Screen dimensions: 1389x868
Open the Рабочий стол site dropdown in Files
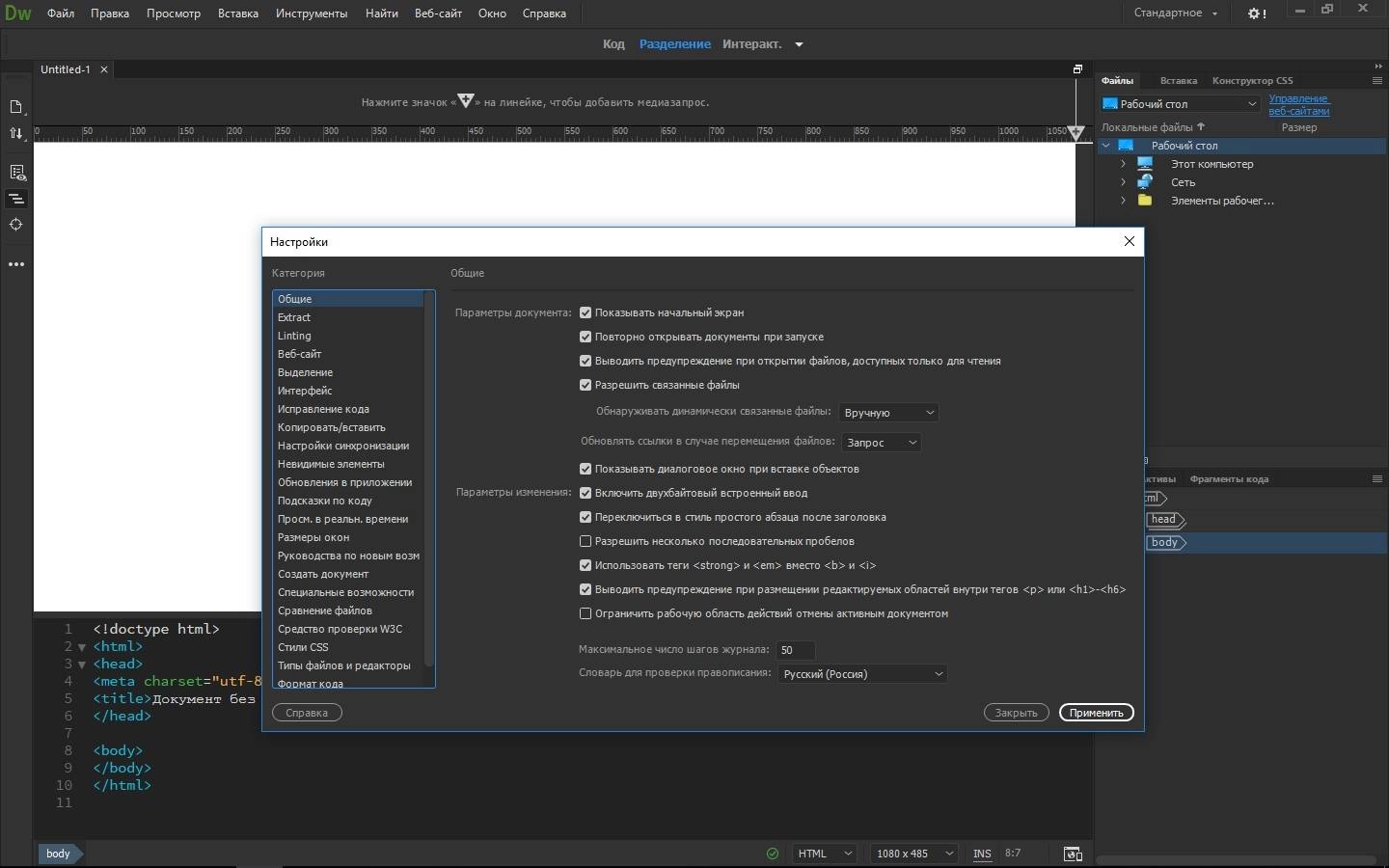pos(1180,104)
